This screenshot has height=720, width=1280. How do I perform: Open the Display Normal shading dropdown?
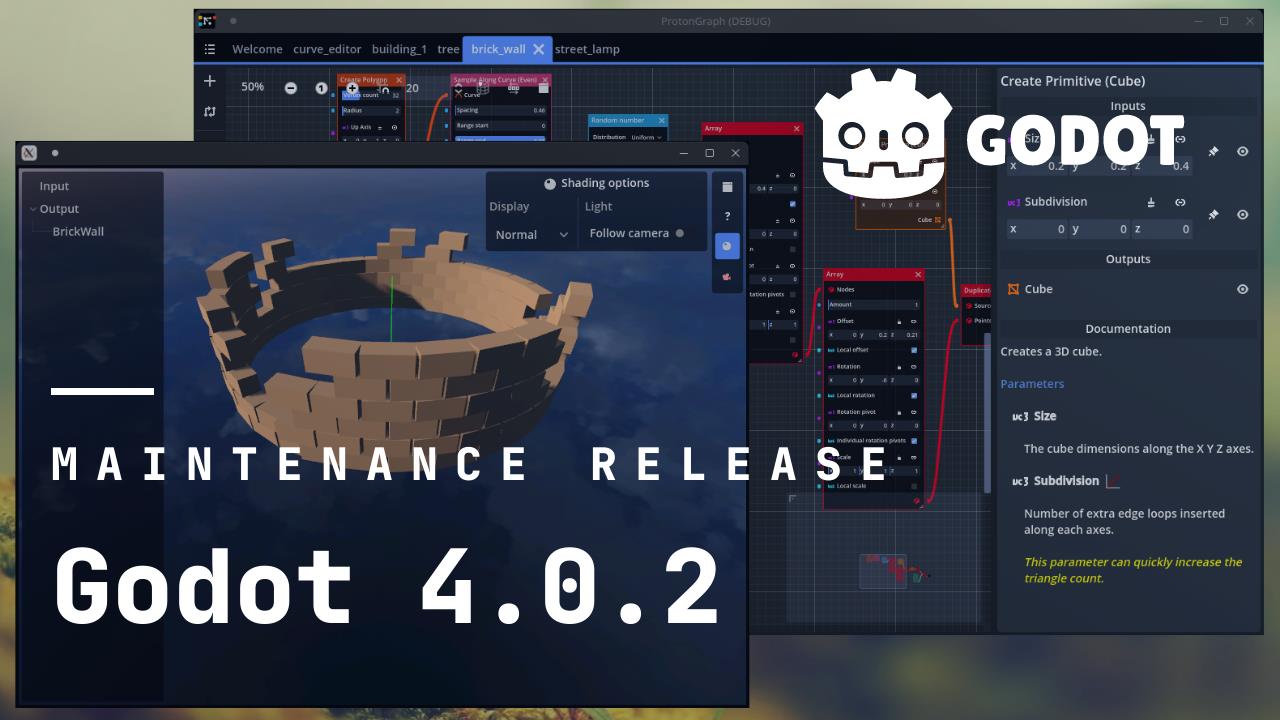point(530,234)
